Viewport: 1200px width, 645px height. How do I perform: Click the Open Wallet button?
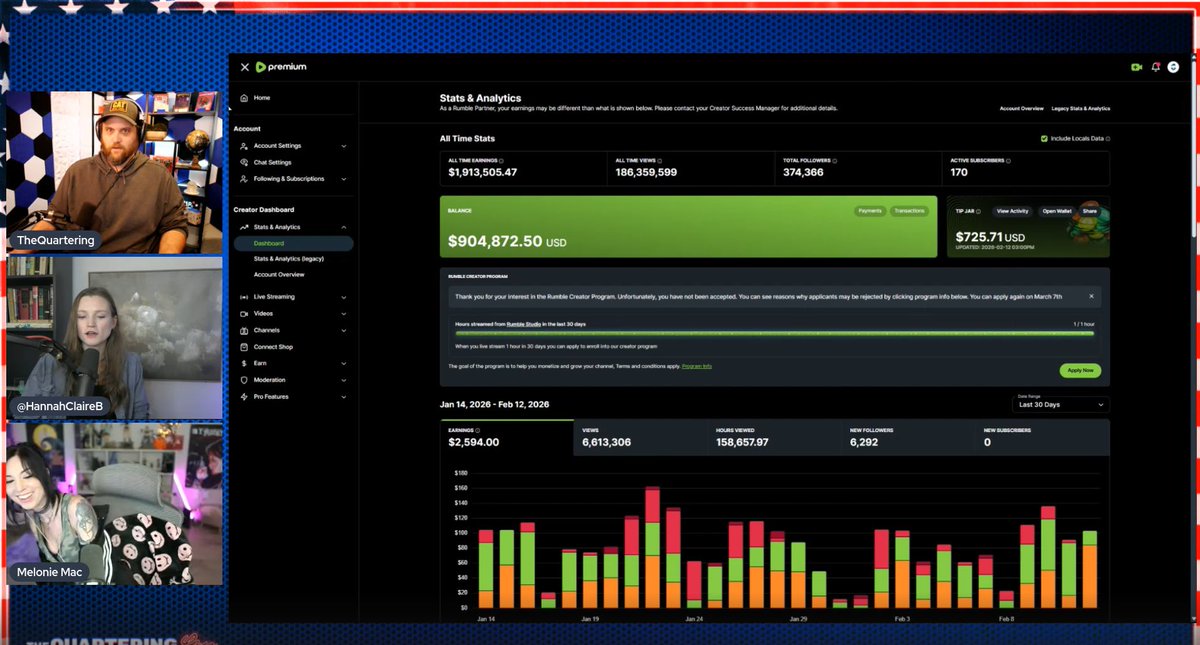tap(1057, 211)
